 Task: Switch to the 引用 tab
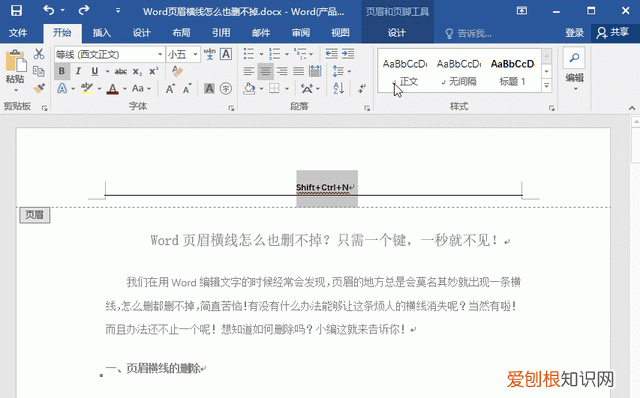(x=221, y=33)
